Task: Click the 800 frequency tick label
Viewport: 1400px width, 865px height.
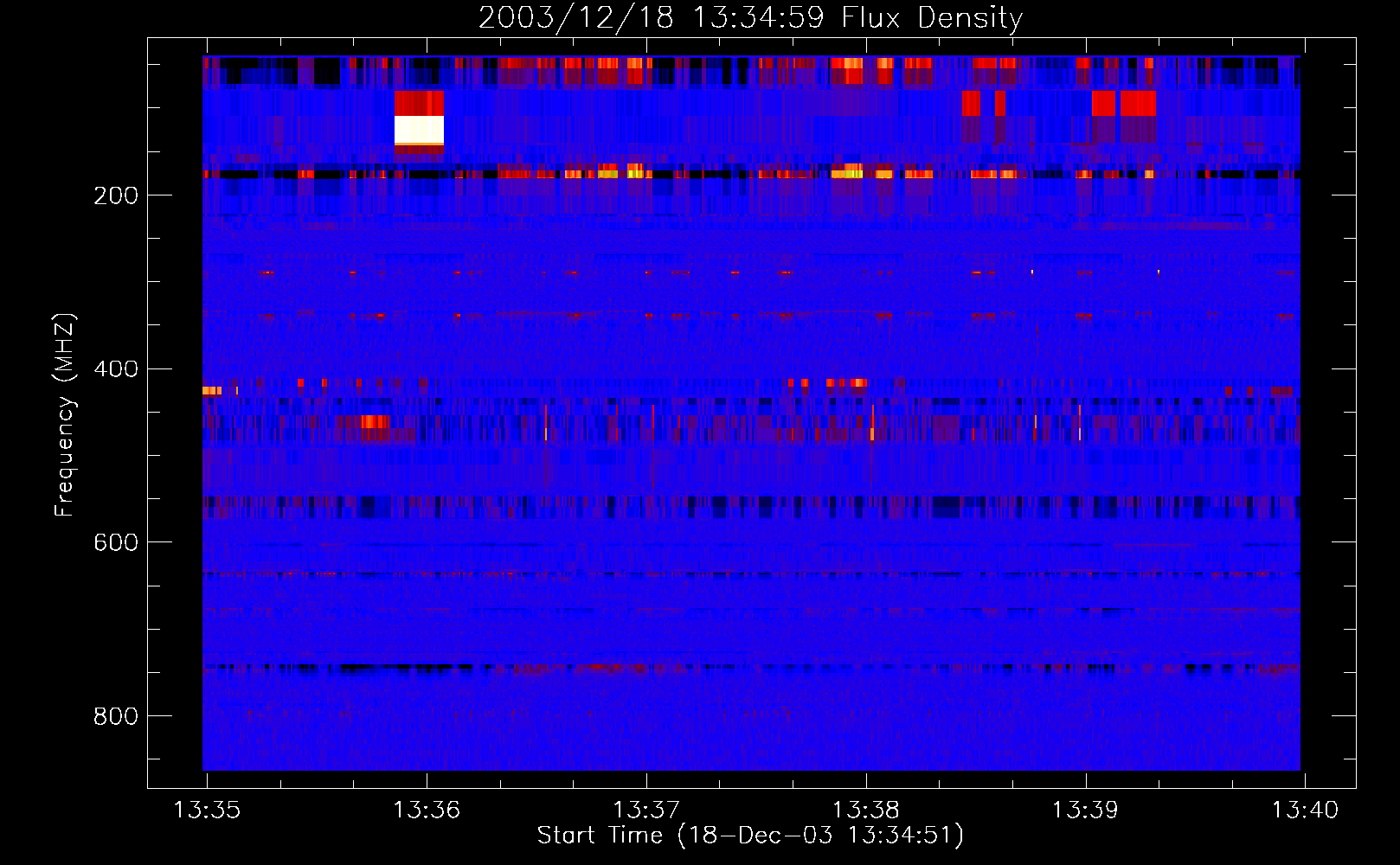Action: 116,716
